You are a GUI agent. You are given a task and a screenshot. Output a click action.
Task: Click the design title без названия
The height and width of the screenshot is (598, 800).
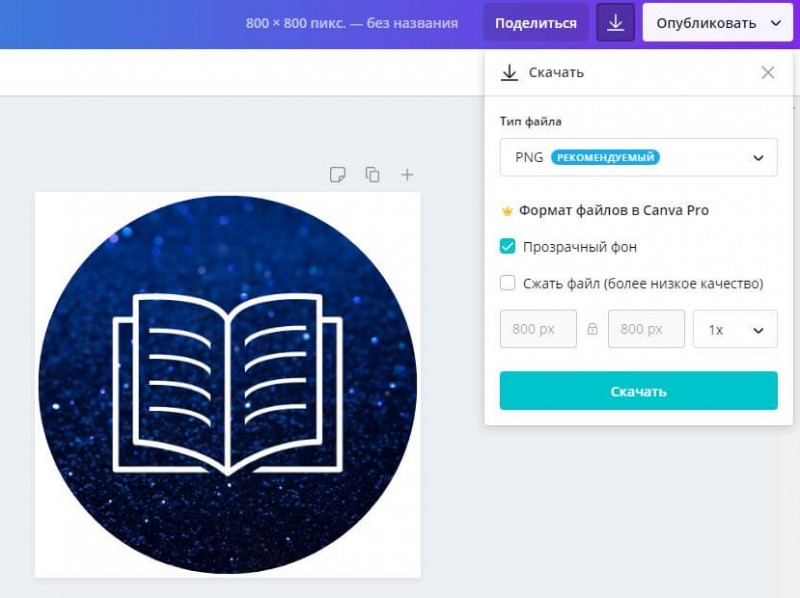click(412, 23)
